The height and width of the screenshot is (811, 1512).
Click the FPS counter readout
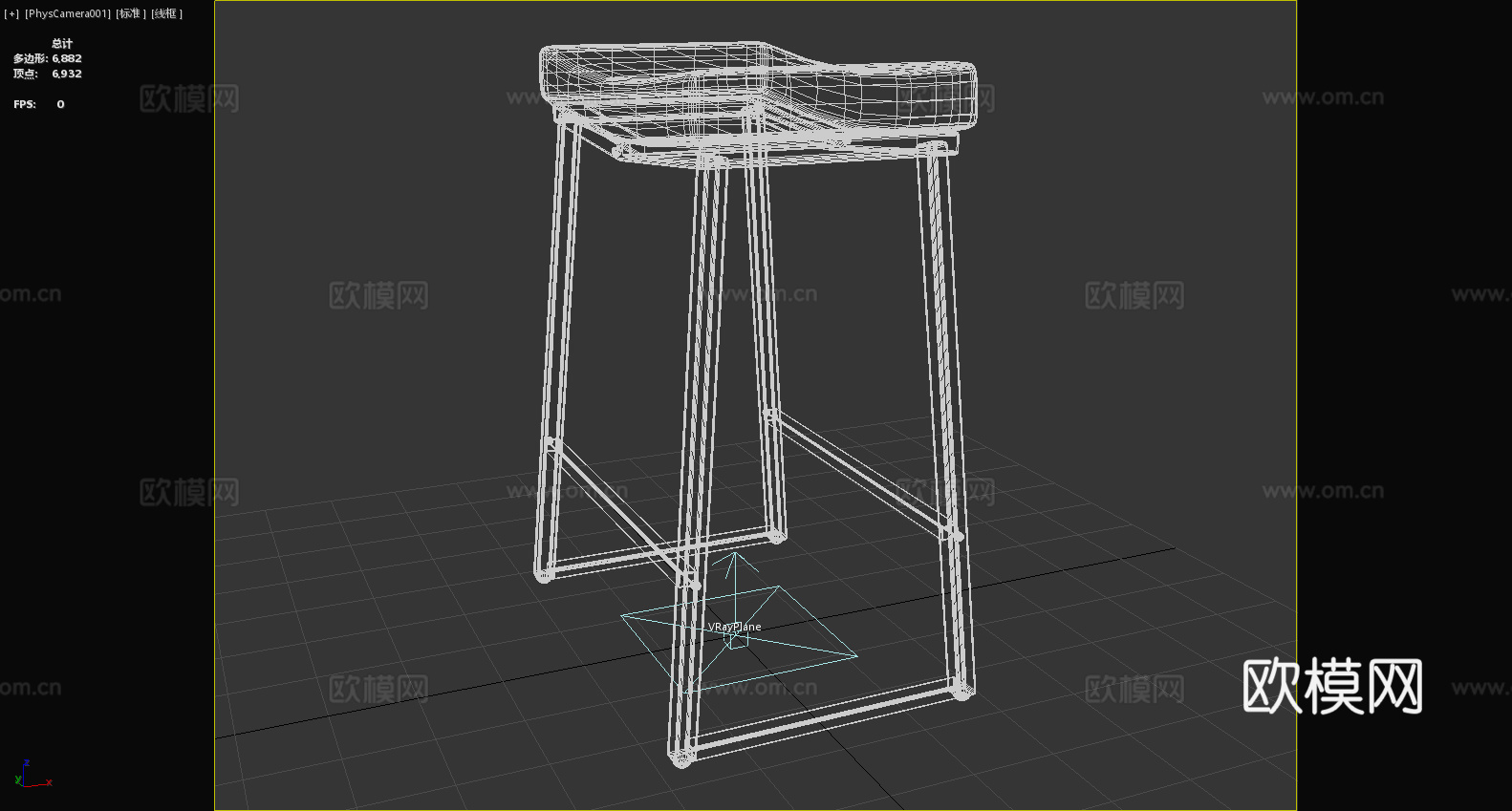pyautogui.click(x=39, y=104)
